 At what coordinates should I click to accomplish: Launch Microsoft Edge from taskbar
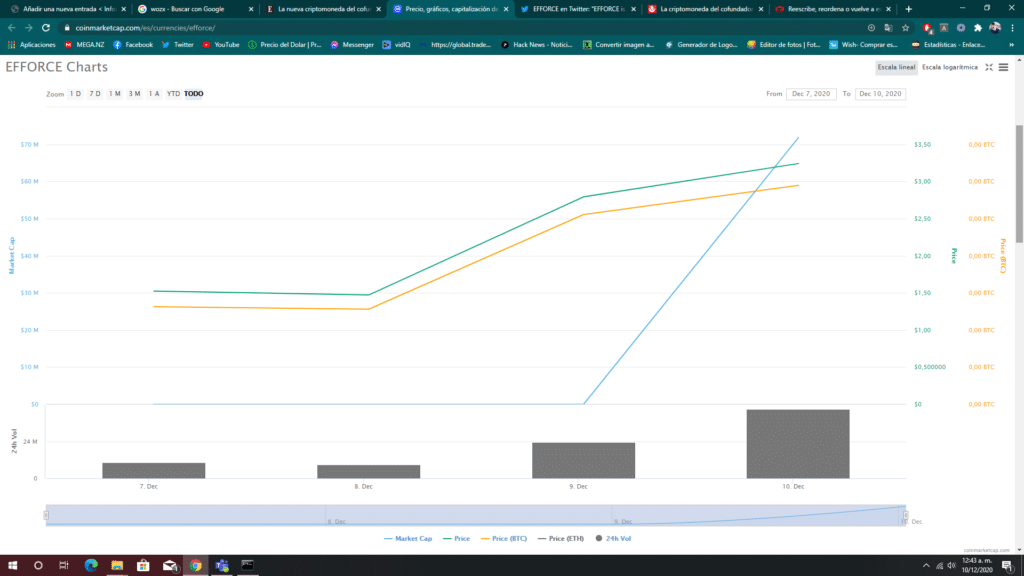click(91, 566)
